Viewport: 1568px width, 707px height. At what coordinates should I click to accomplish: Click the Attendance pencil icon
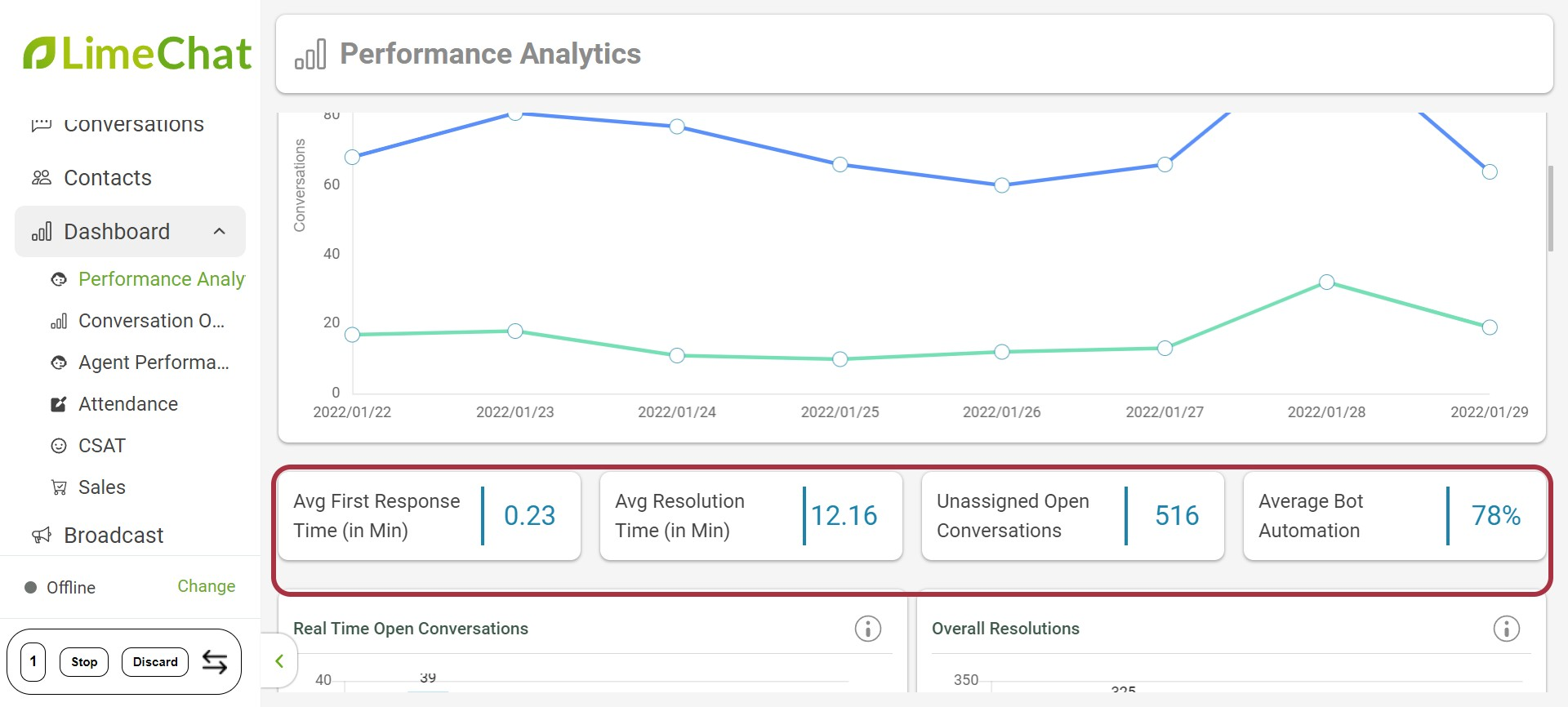(59, 404)
